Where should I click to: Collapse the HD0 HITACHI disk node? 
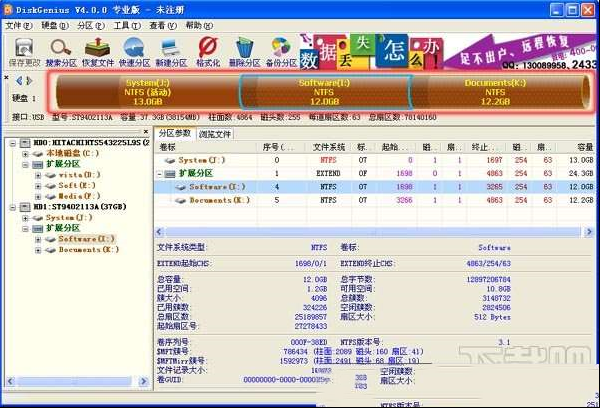coord(13,143)
